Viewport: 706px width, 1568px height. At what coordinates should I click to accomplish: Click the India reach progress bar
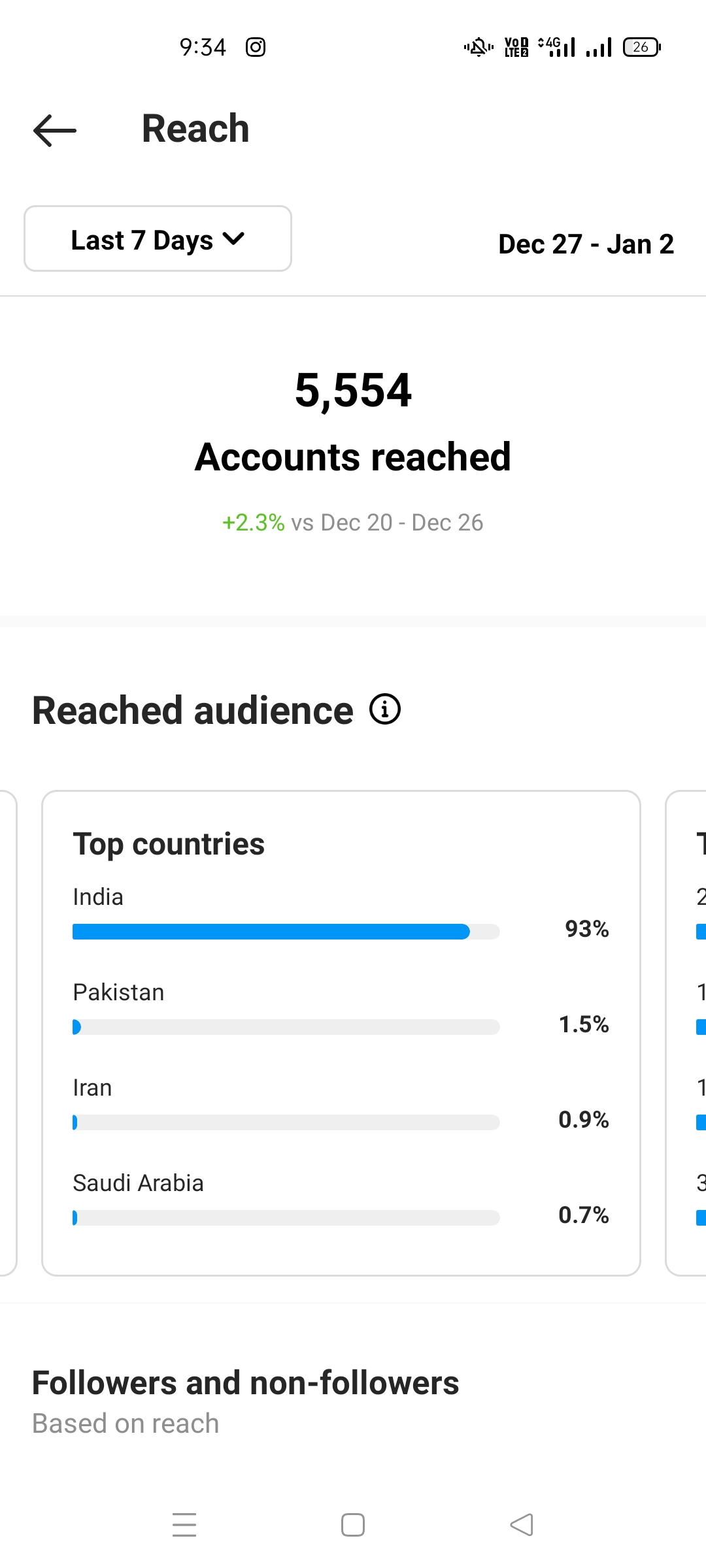pos(286,932)
